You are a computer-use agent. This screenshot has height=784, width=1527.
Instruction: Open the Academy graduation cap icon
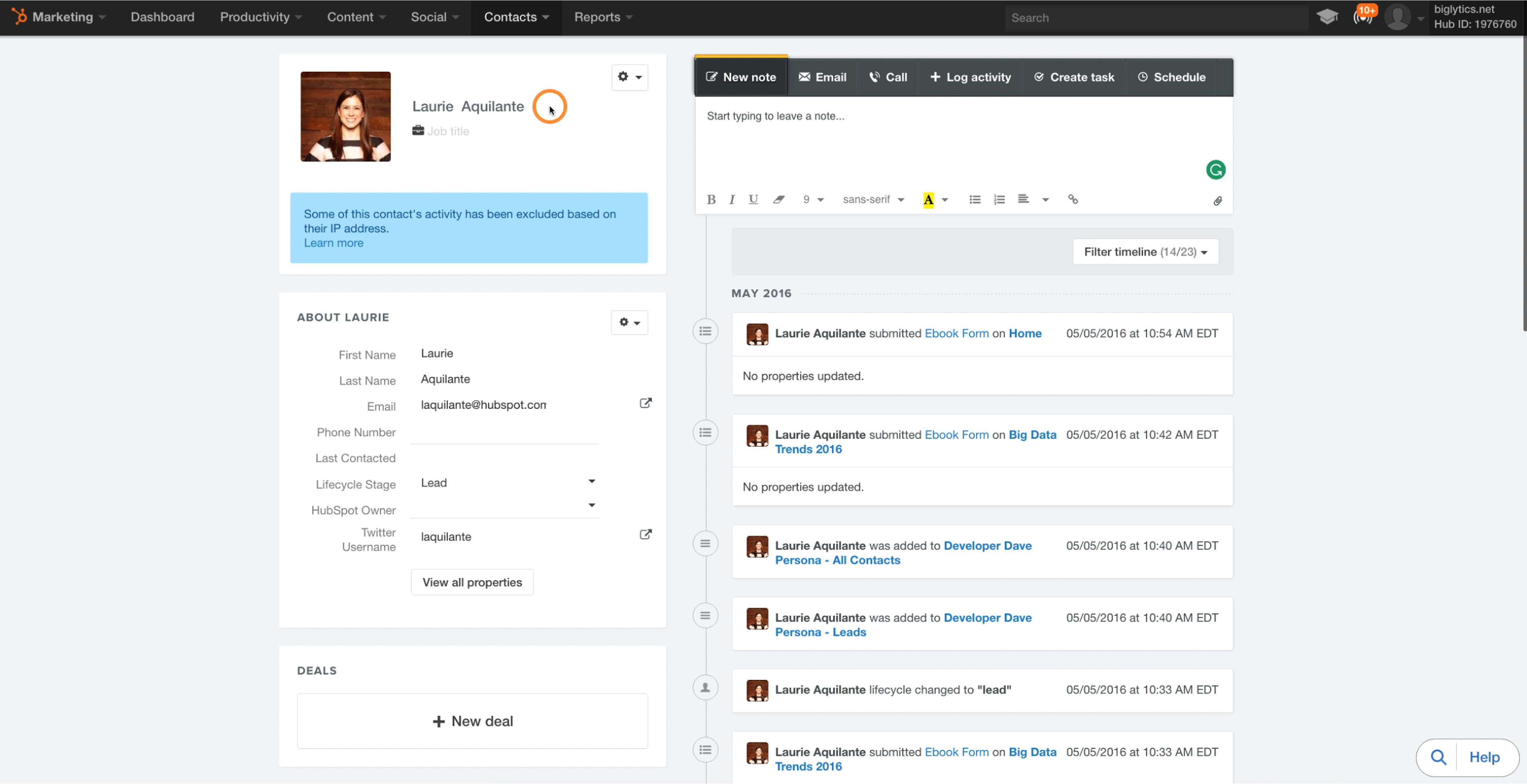tap(1327, 17)
